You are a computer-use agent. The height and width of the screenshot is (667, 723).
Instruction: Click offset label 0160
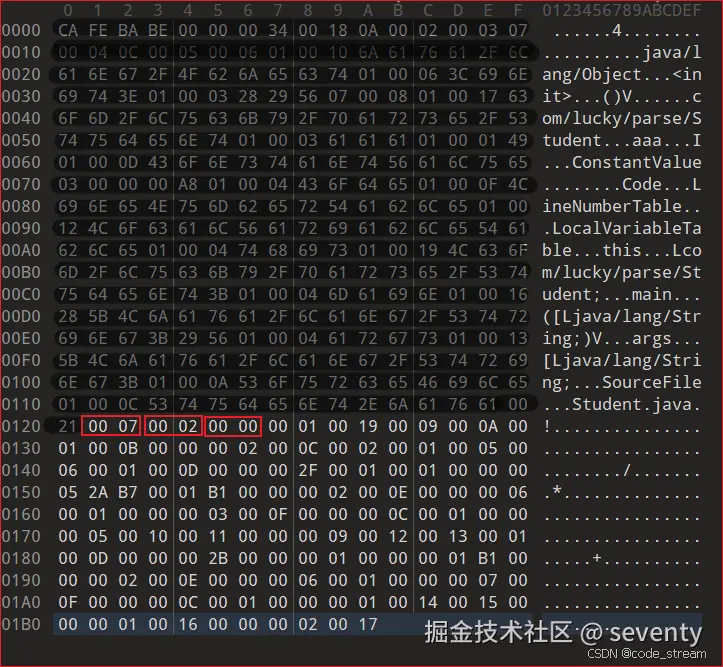coord(21,514)
